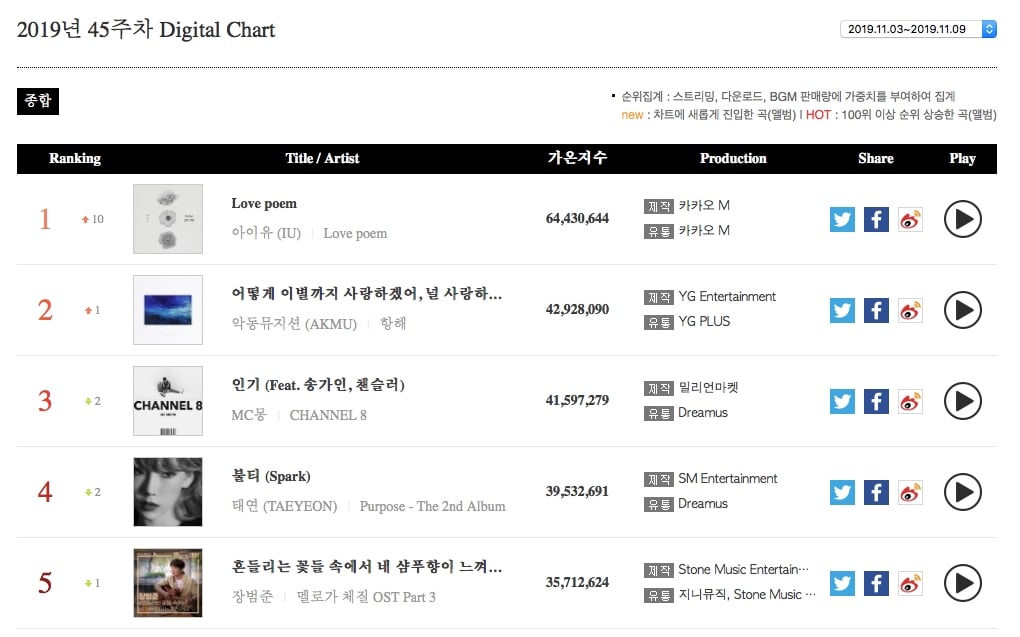Play Love poem by IU
The image size is (1020, 637).
[963, 219]
